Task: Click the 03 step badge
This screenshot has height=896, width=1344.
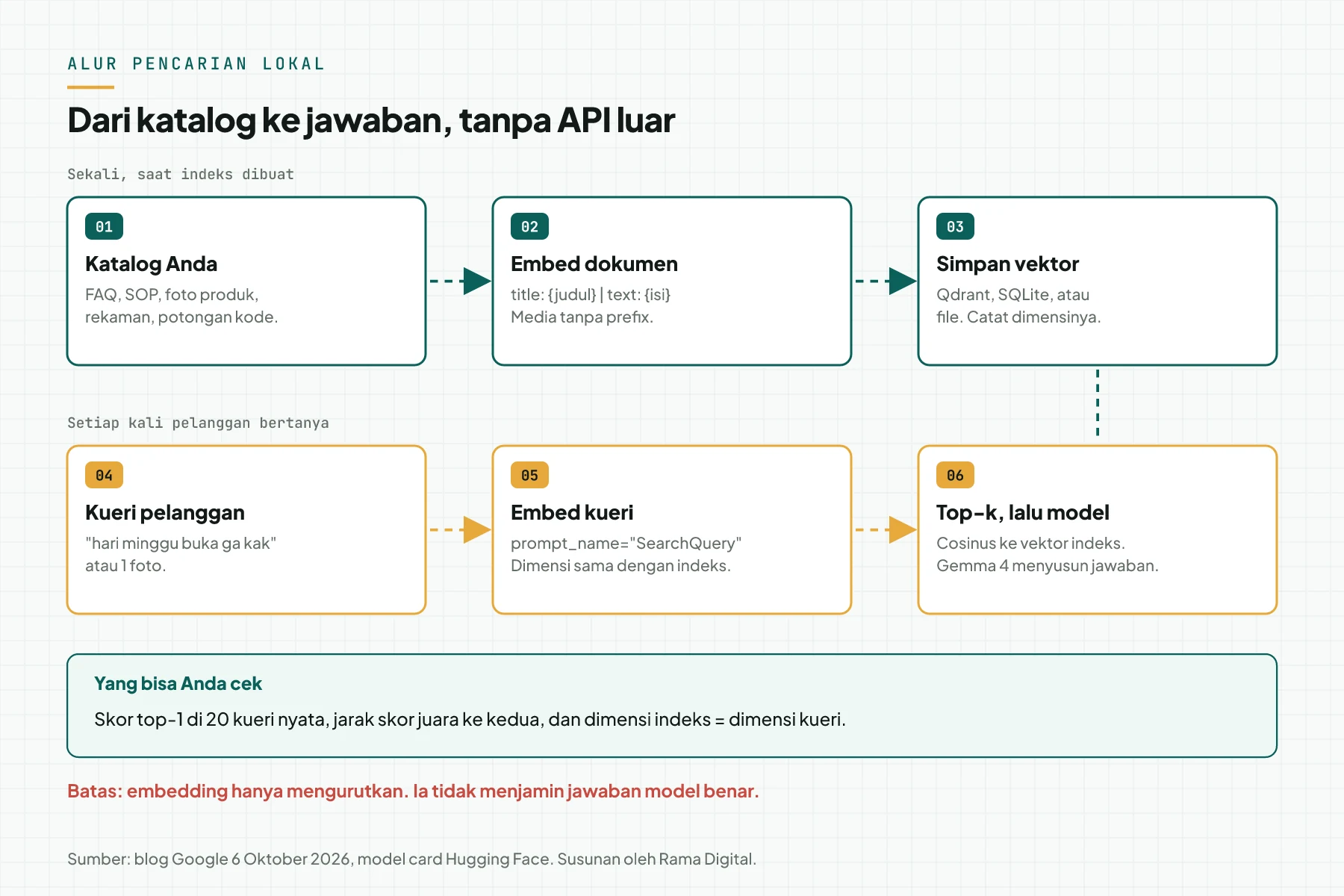Action: [x=955, y=226]
